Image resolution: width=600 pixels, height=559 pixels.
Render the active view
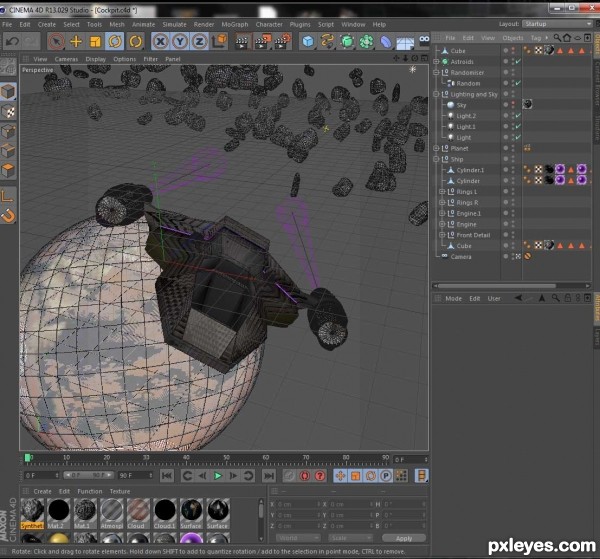pyautogui.click(x=242, y=41)
